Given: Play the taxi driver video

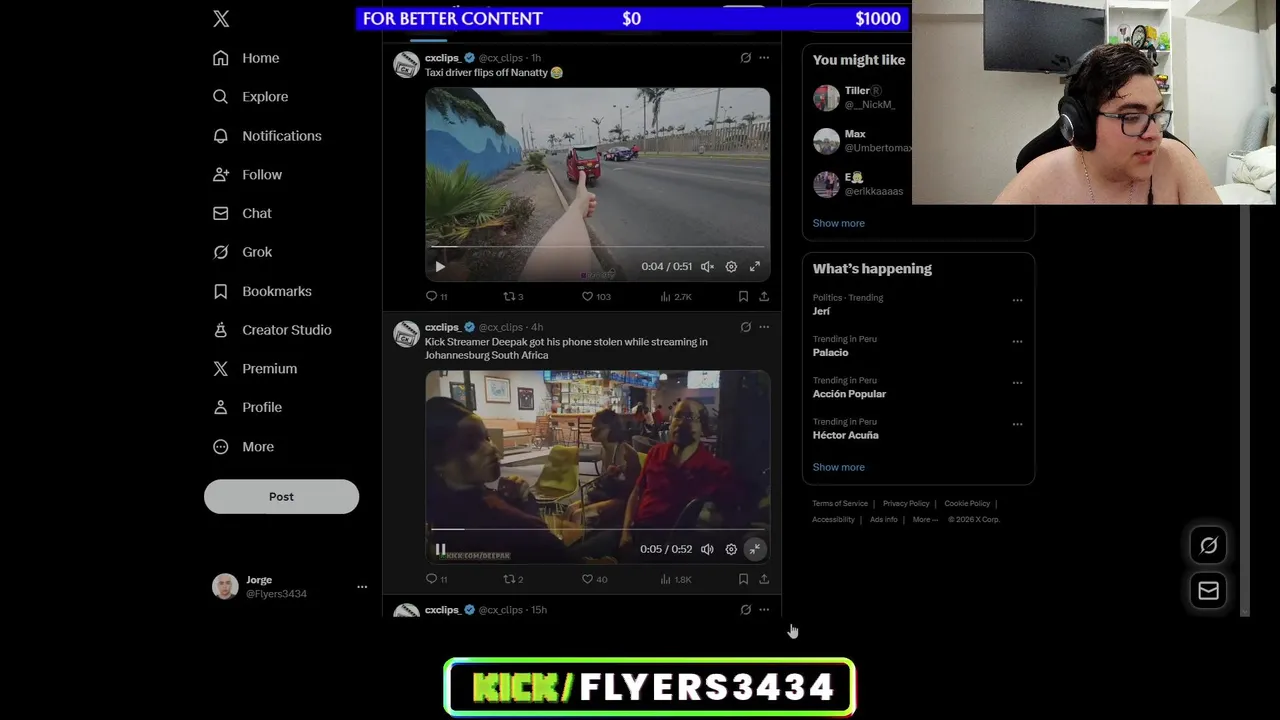Looking at the screenshot, I should click(x=440, y=267).
